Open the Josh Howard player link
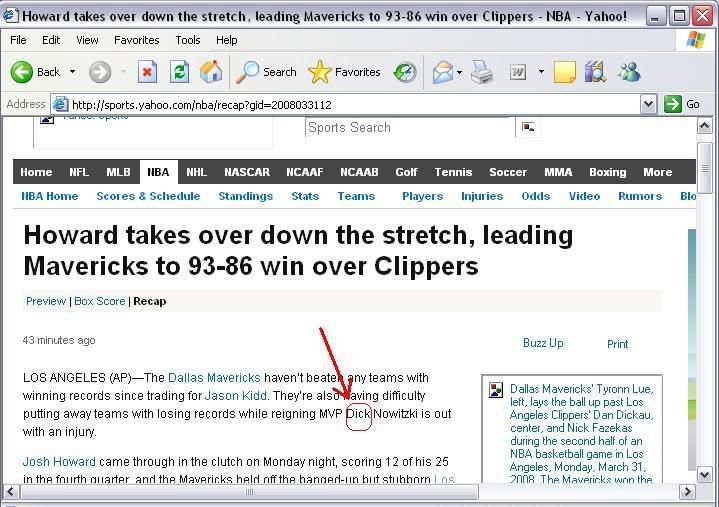The width and height of the screenshot is (719, 507). click(x=59, y=462)
